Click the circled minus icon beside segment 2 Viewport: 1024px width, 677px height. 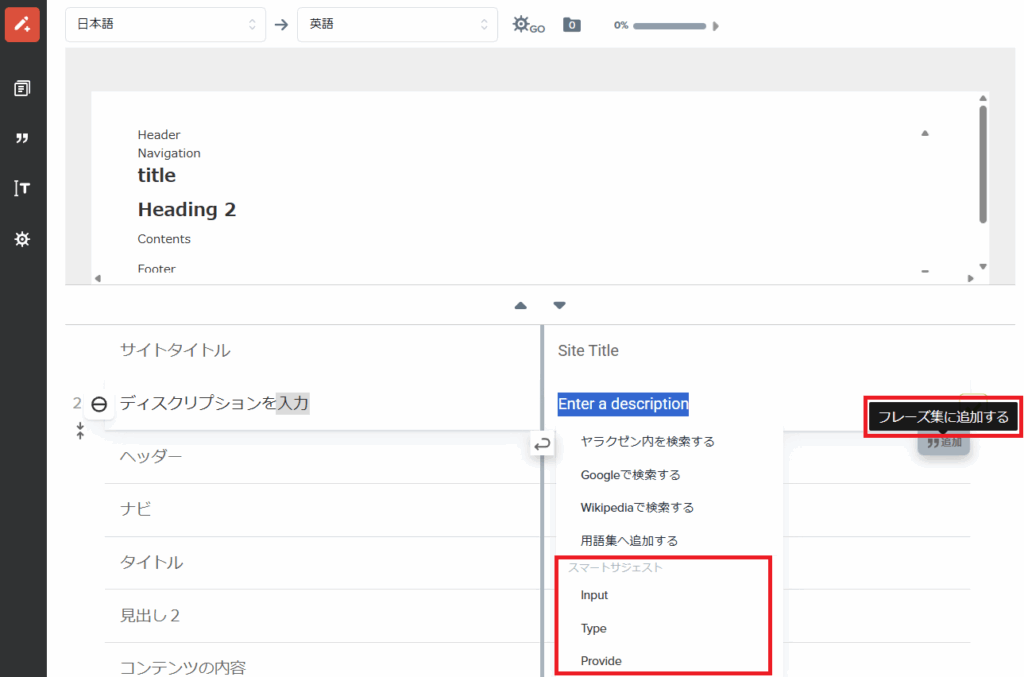99,404
